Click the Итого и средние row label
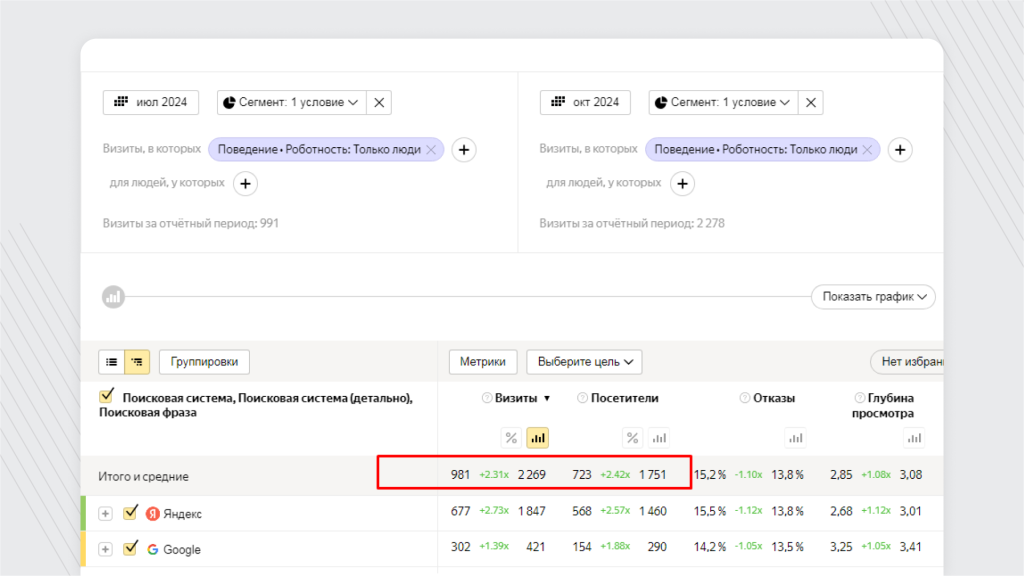1024x576 pixels. click(x=144, y=477)
